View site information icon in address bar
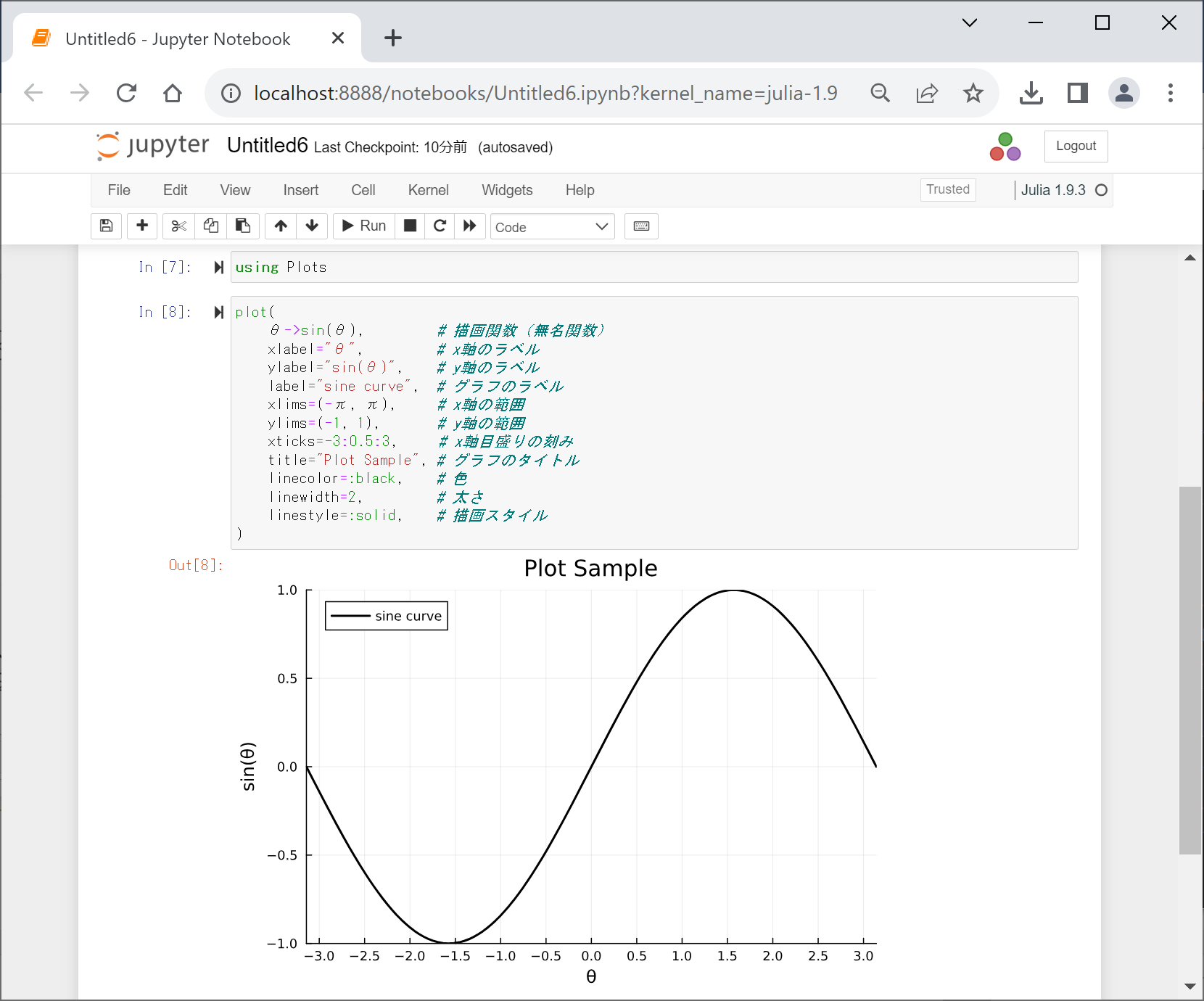 tap(231, 93)
